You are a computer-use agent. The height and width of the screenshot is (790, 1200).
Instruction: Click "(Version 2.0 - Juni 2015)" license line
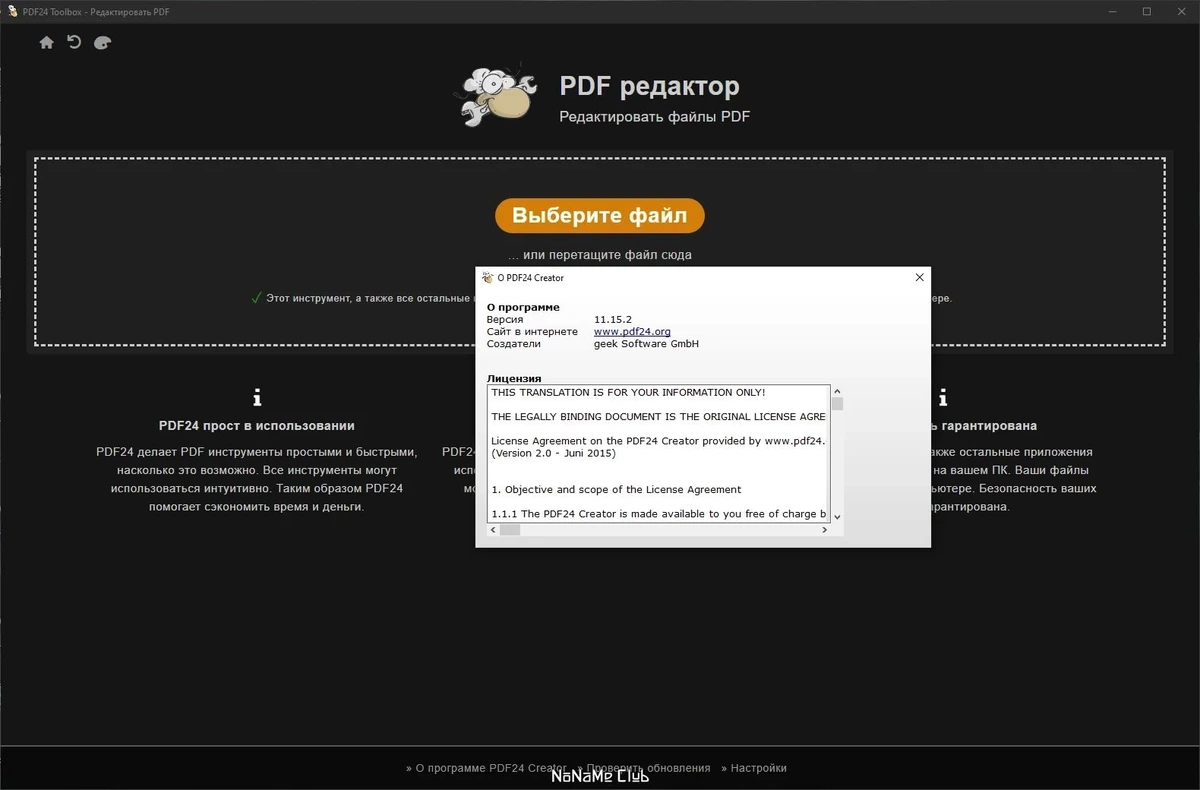pyautogui.click(x=553, y=453)
